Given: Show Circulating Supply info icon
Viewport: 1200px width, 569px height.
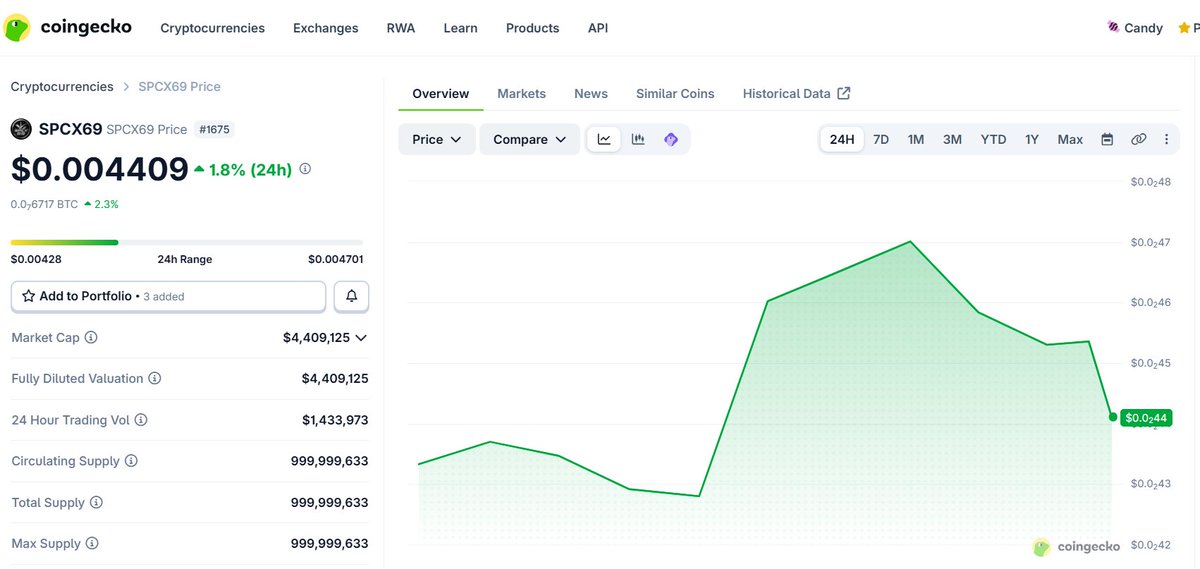Looking at the screenshot, I should click(x=131, y=461).
